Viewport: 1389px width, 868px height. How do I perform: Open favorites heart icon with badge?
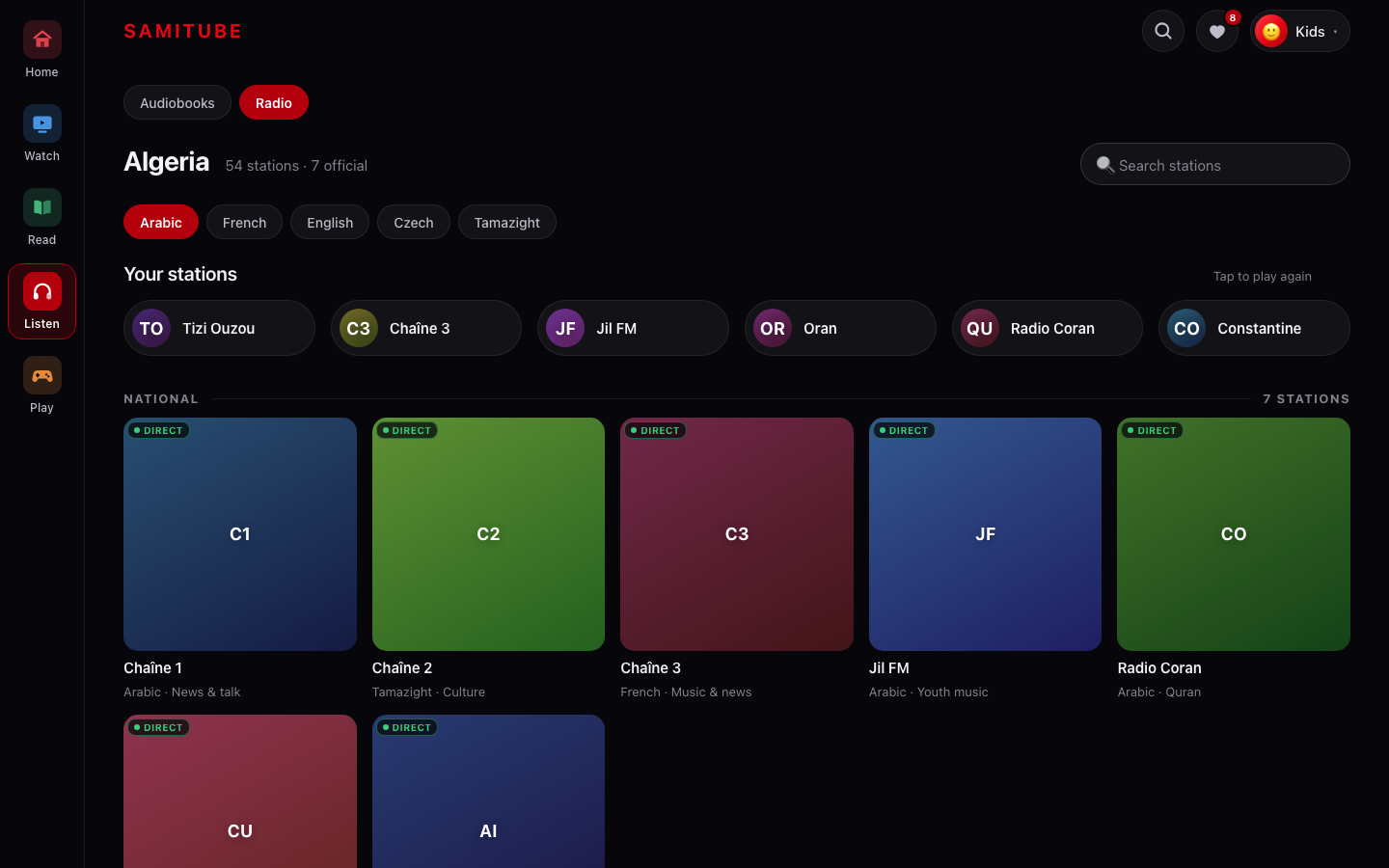point(1217,31)
